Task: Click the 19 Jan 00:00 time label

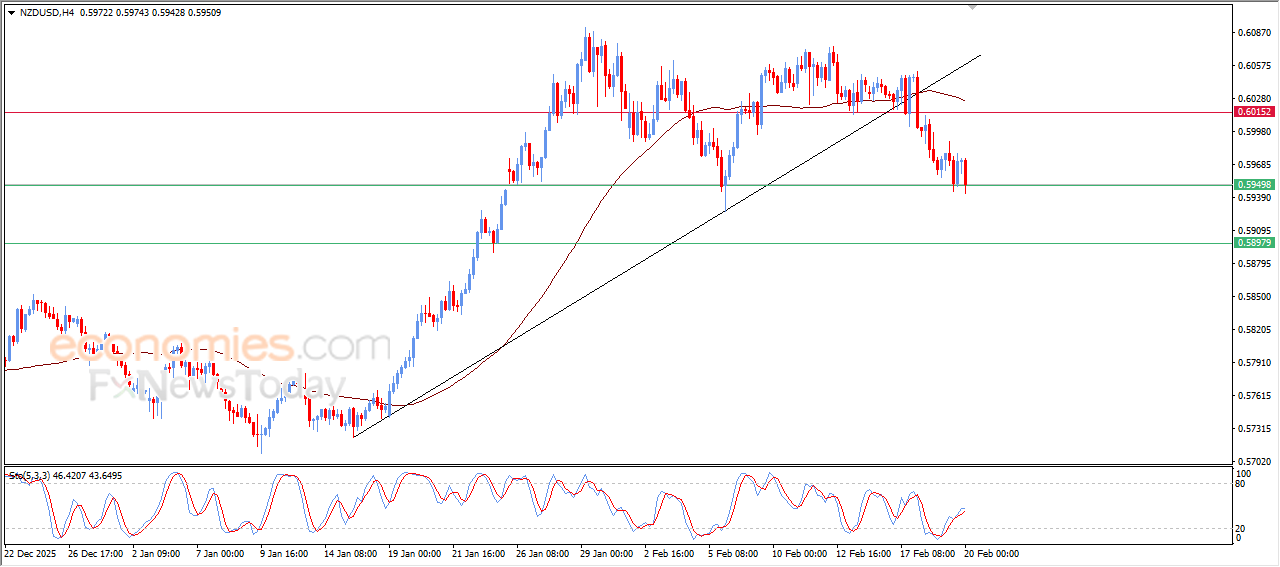Action: click(x=414, y=553)
